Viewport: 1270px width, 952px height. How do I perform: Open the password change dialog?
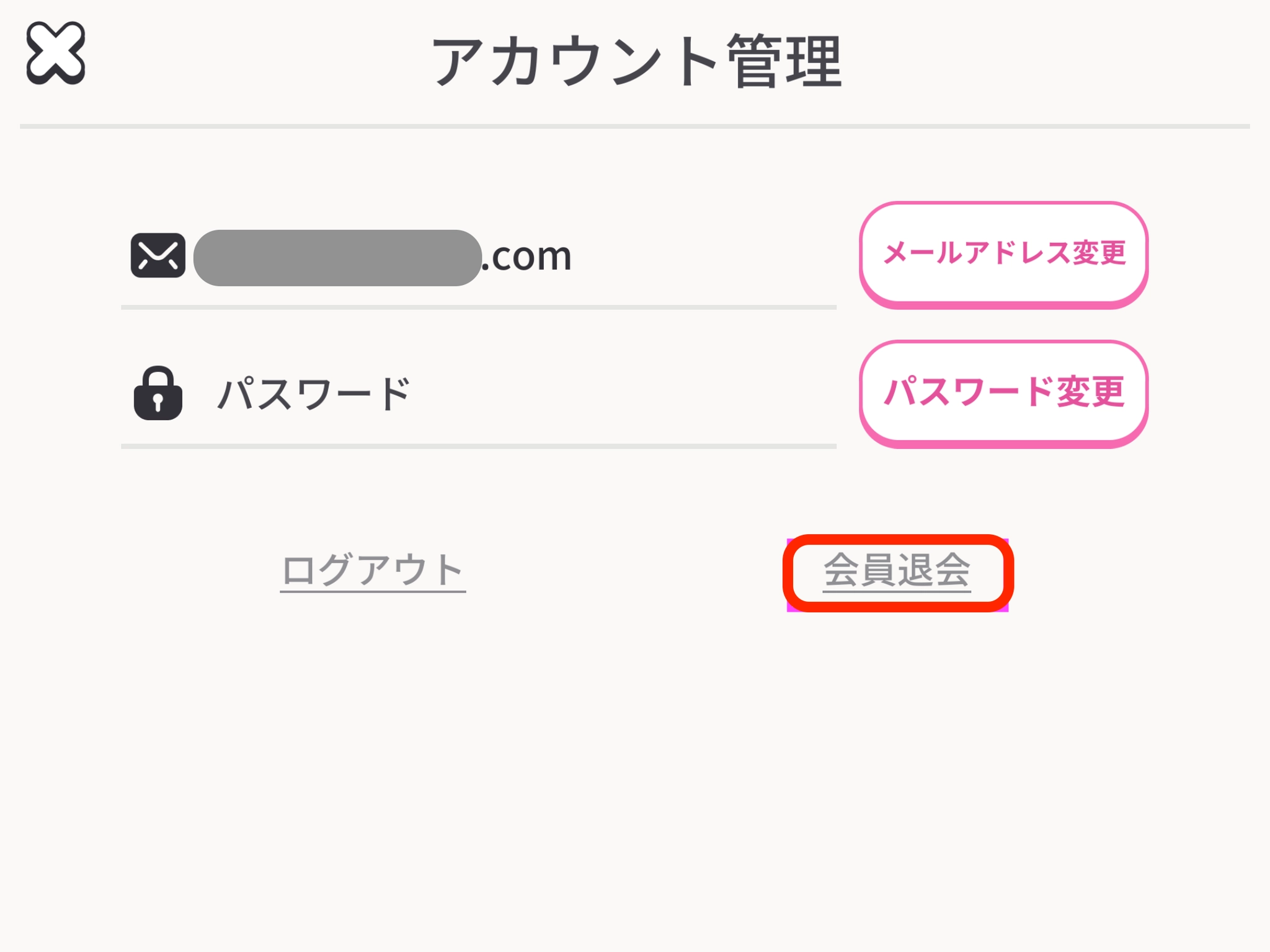(1003, 393)
